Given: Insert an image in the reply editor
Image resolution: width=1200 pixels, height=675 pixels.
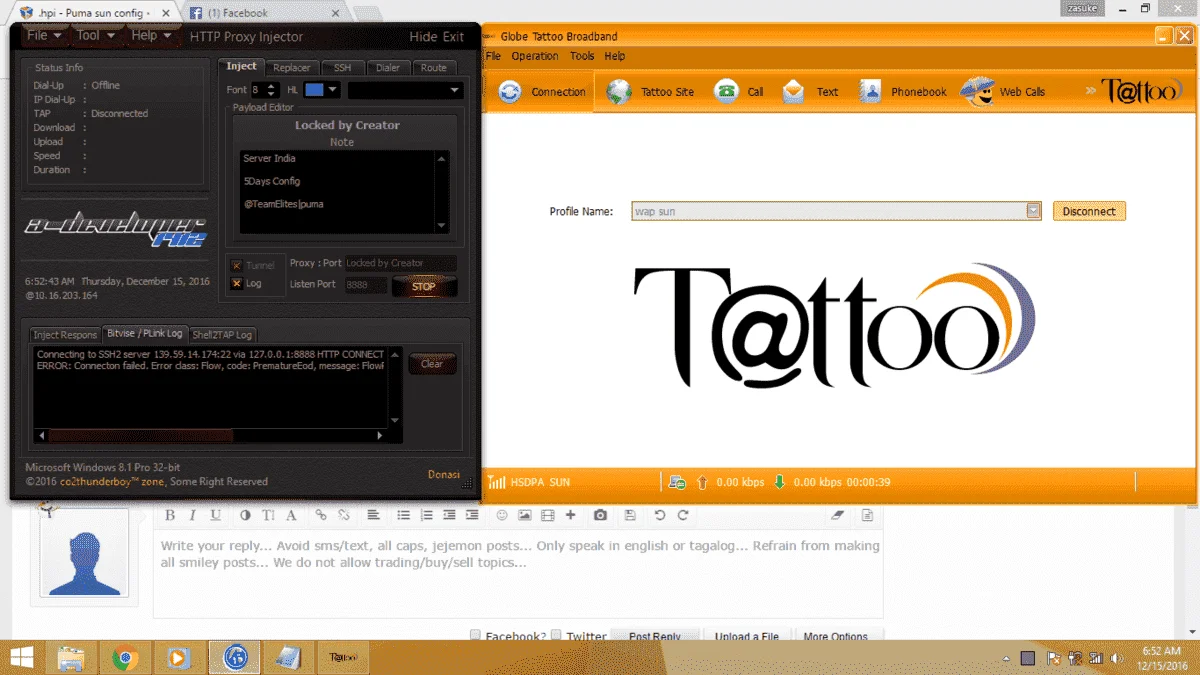Looking at the screenshot, I should (x=525, y=515).
